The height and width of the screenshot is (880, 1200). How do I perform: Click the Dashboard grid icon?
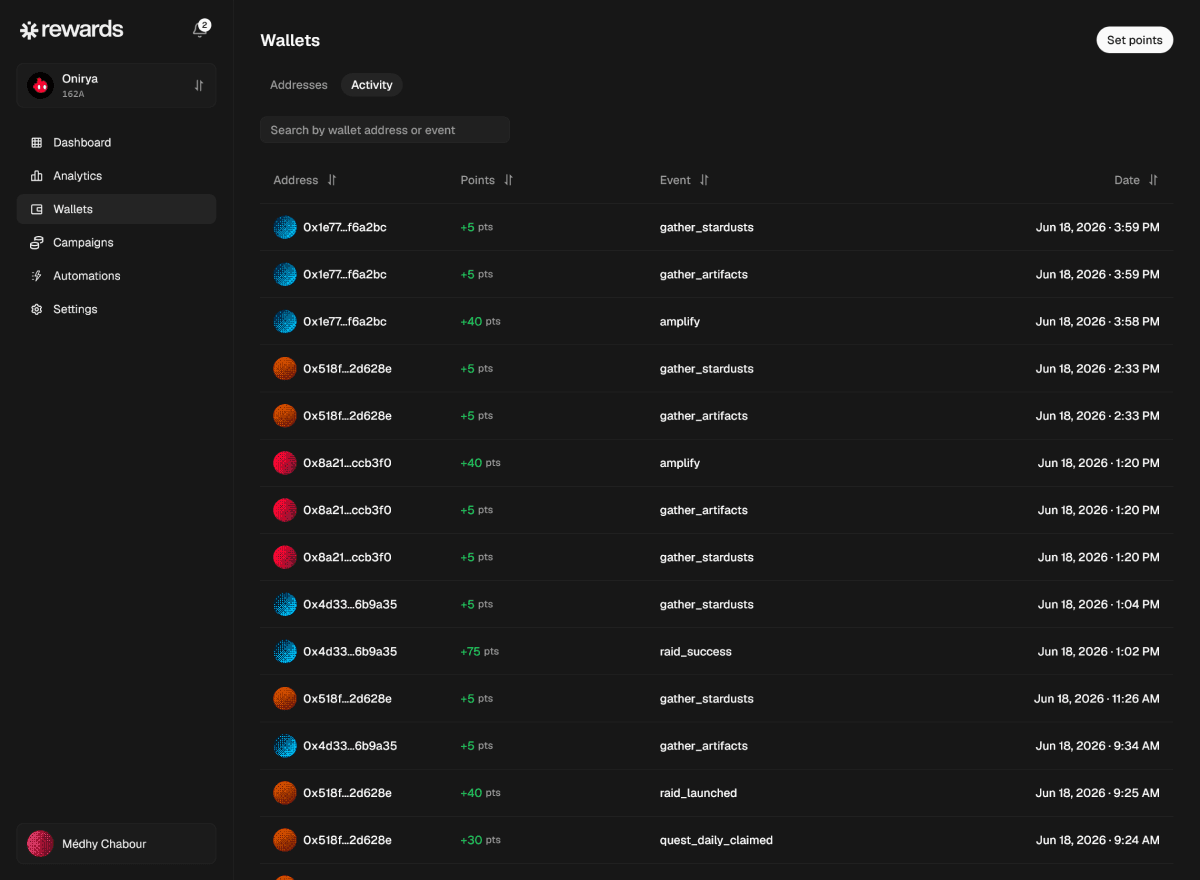37,143
